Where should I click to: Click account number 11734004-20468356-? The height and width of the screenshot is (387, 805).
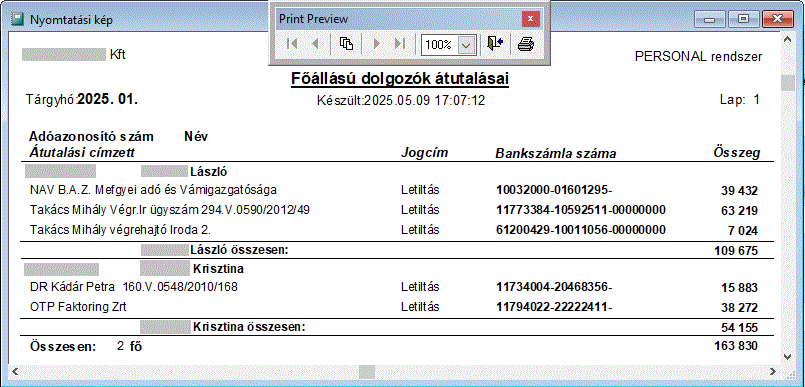(554, 287)
